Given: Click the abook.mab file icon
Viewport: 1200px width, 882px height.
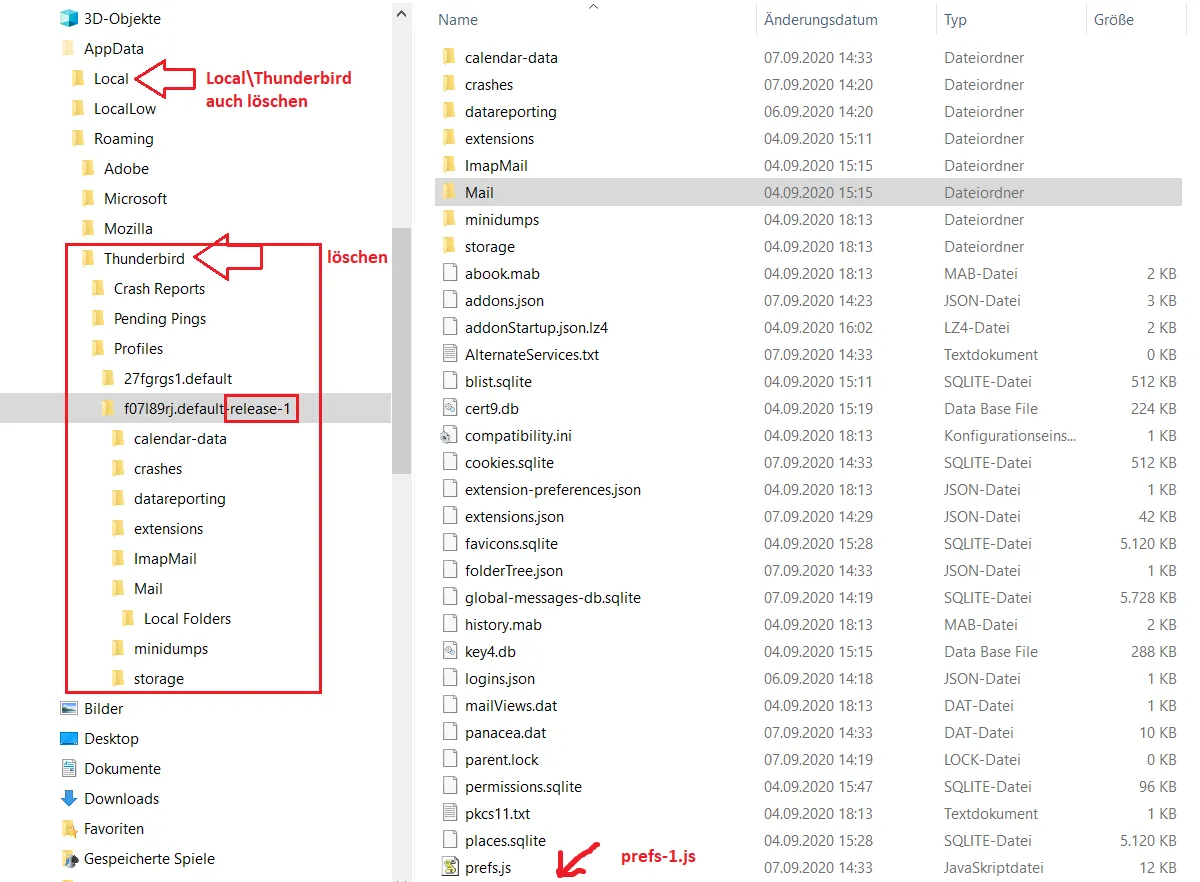Looking at the screenshot, I should tap(449, 273).
